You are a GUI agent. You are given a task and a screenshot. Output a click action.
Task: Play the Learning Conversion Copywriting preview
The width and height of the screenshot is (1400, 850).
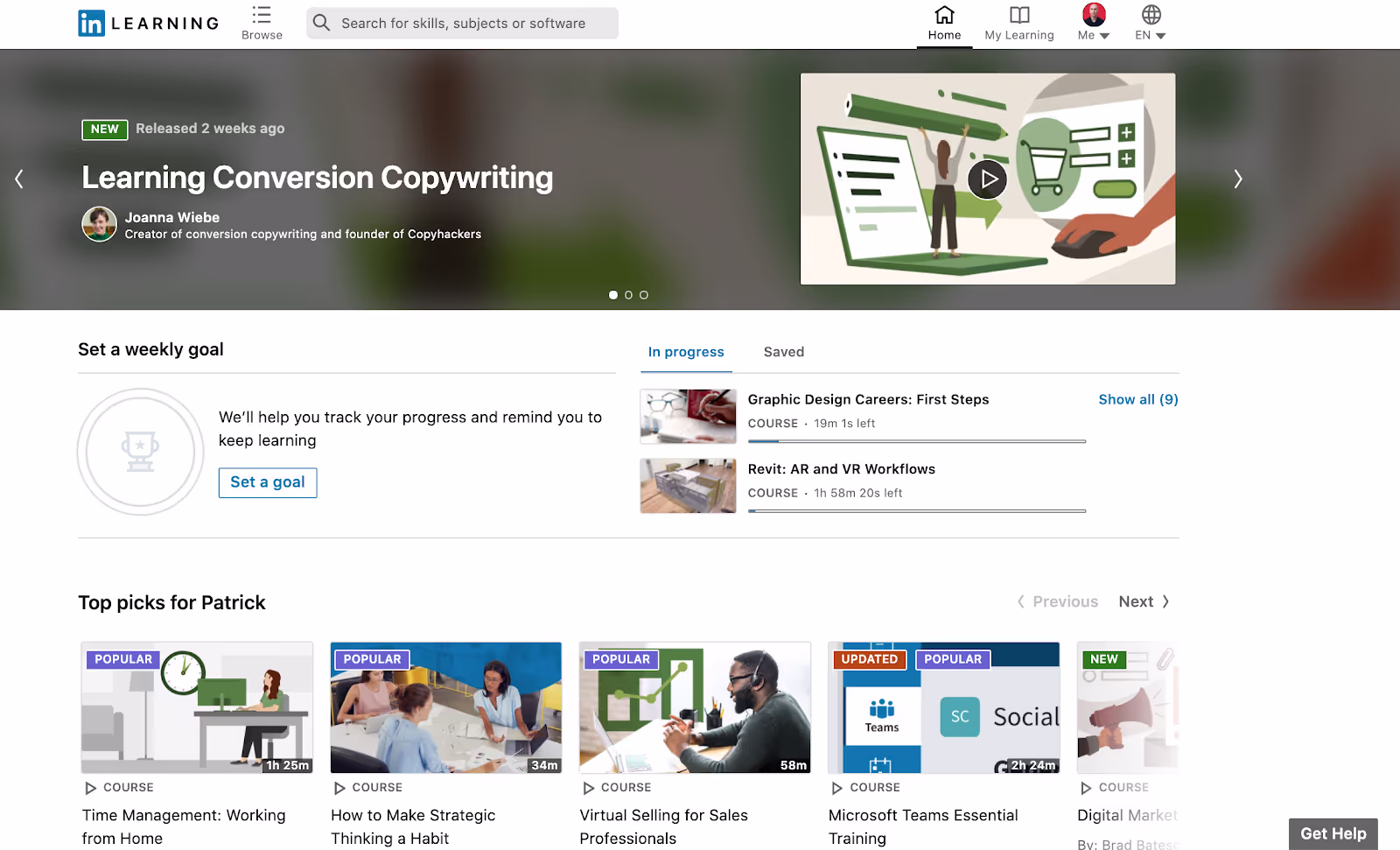[988, 179]
